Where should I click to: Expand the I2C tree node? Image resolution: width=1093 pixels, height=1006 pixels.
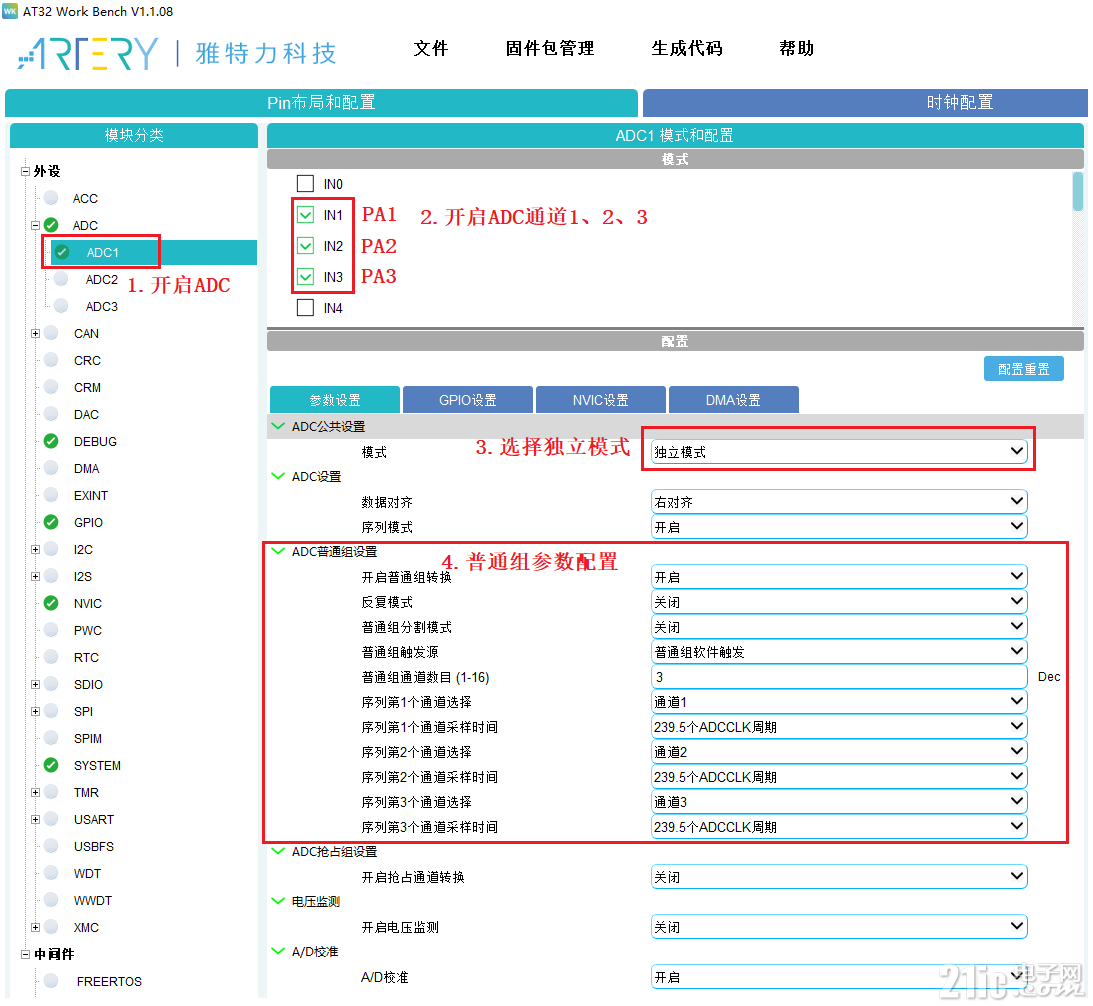coord(35,549)
